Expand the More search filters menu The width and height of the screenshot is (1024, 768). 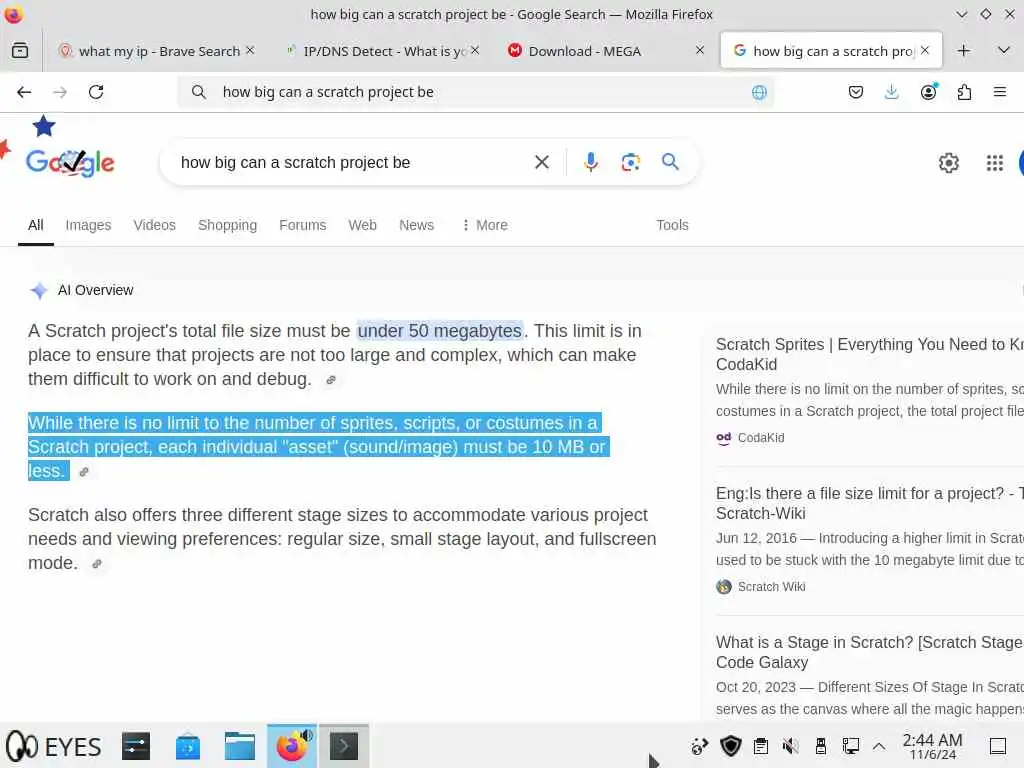click(x=485, y=225)
